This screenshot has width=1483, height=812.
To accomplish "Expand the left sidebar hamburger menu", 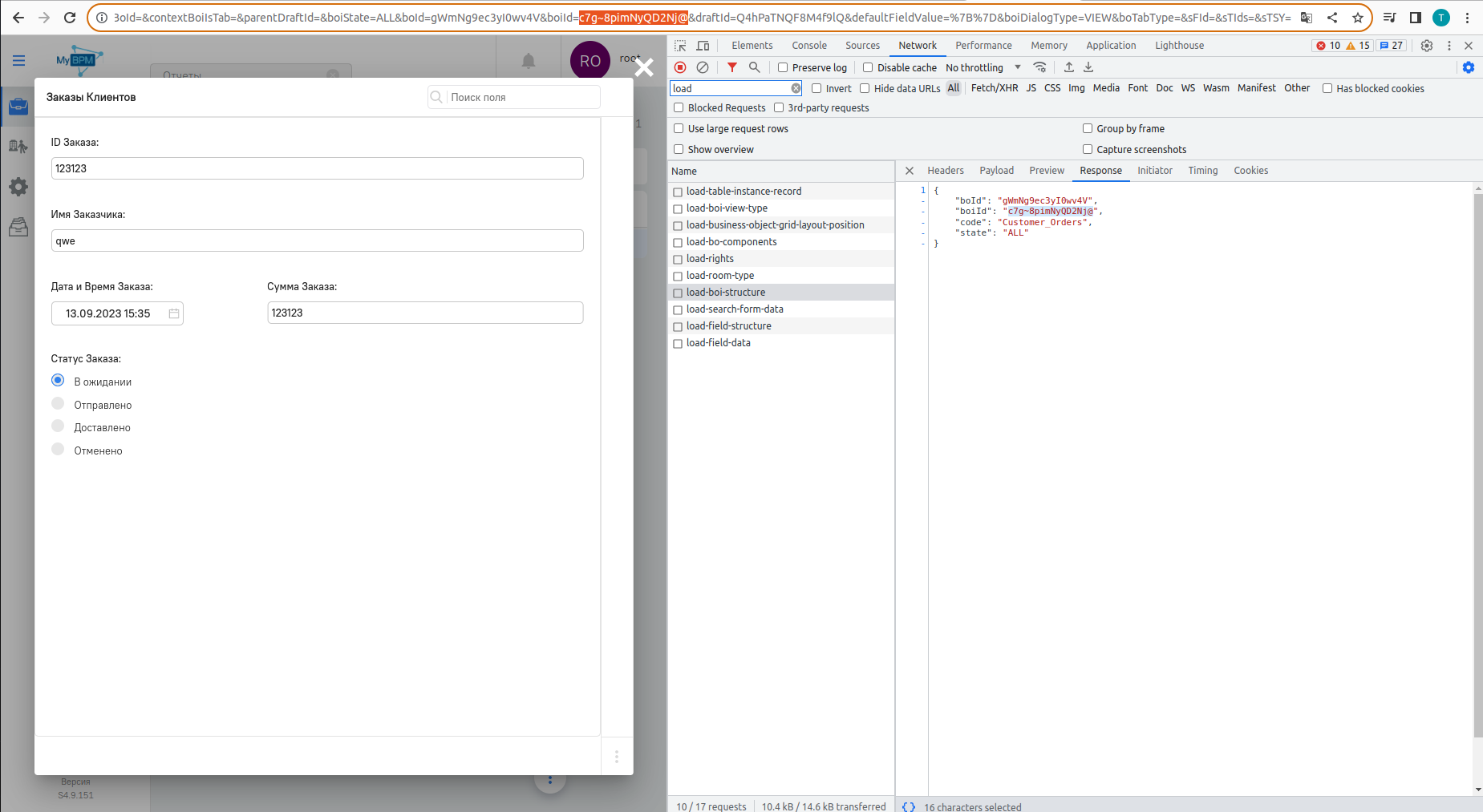I will pos(18,60).
